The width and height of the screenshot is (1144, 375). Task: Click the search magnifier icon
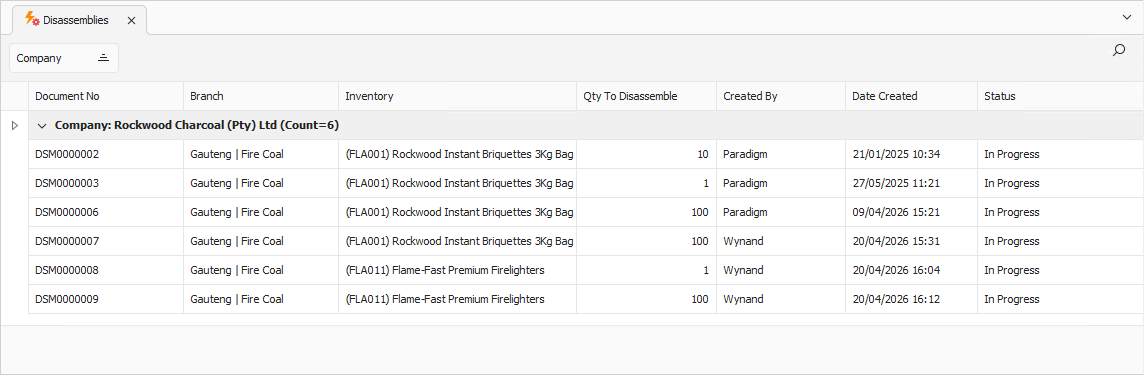(x=1118, y=50)
